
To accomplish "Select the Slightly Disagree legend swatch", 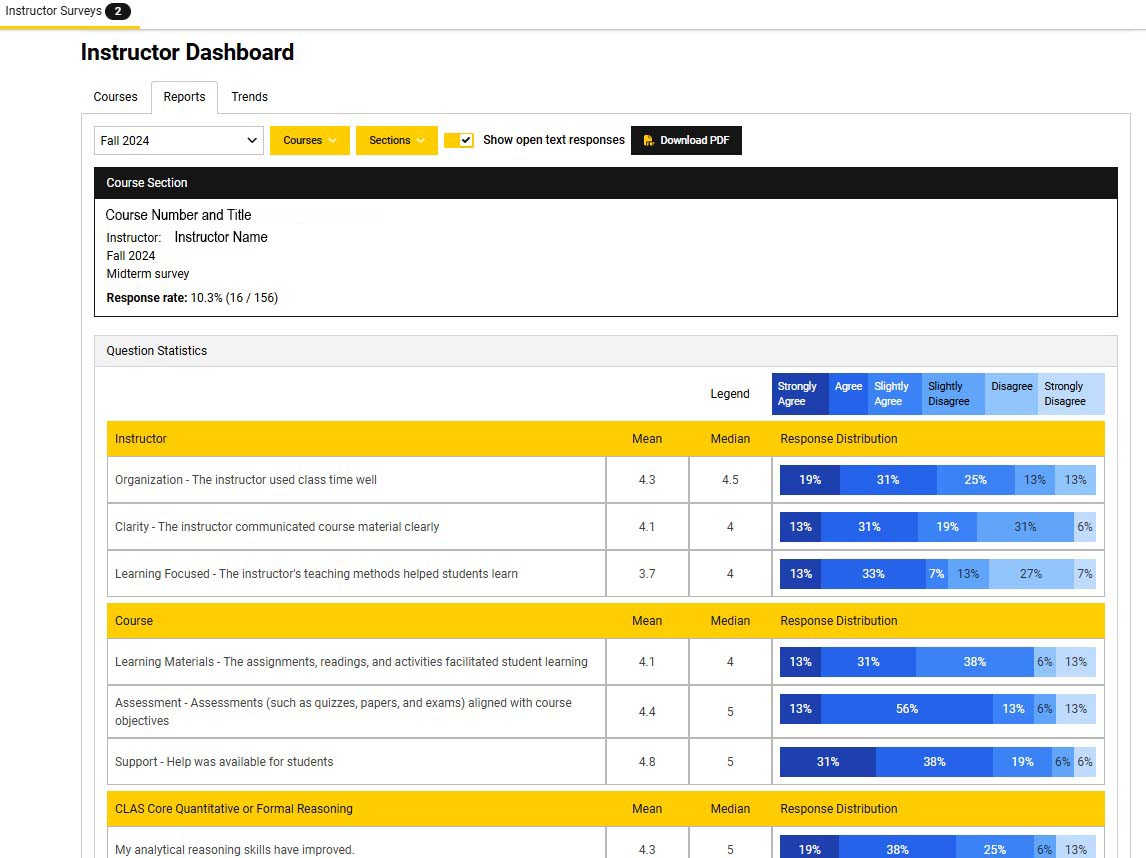I will click(x=952, y=394).
